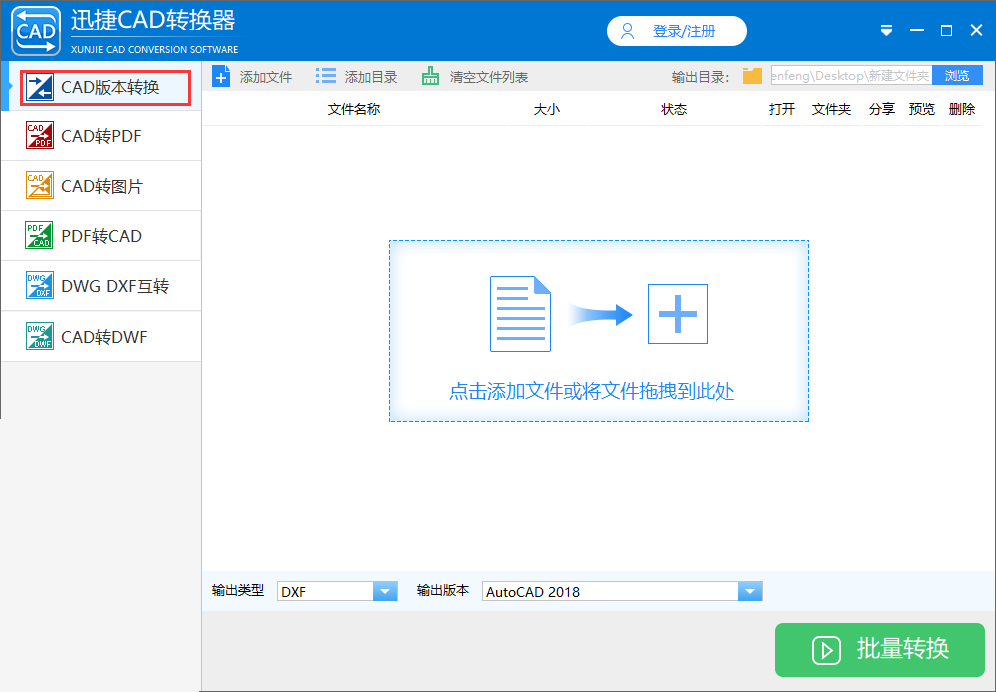This screenshot has width=996, height=692.
Task: Click the 输出类型 label
Action: [x=238, y=590]
